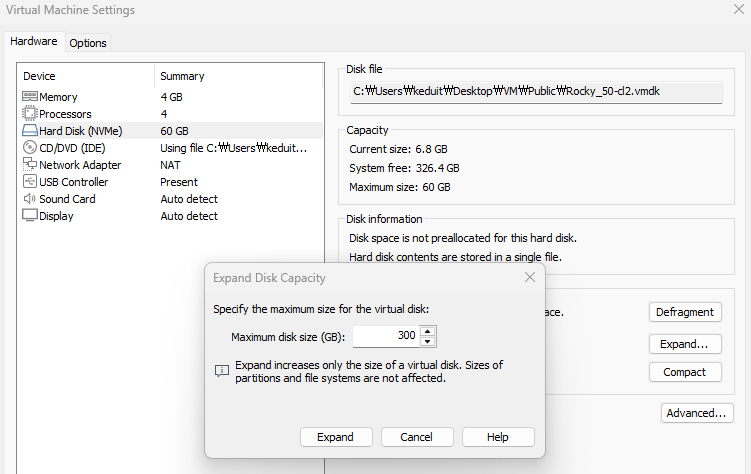Switch to the Hardware tab

point(34,41)
